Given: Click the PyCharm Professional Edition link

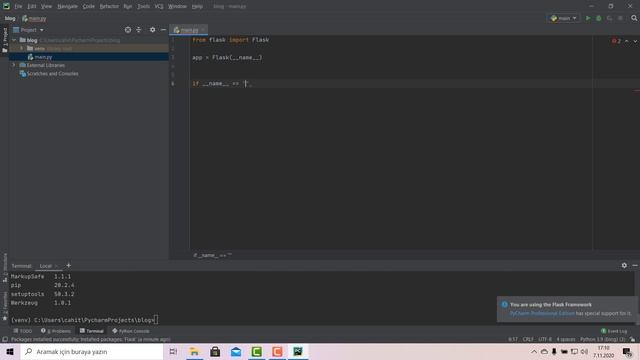Looking at the screenshot, I should tap(542, 313).
